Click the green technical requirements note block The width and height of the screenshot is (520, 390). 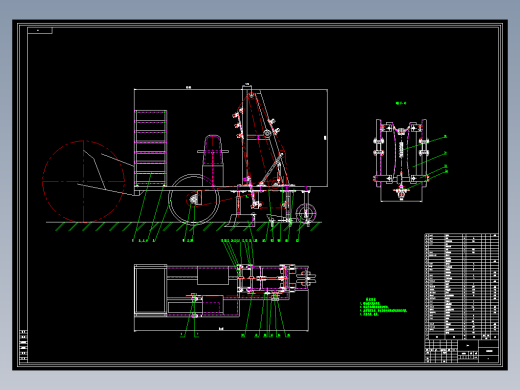click(383, 307)
